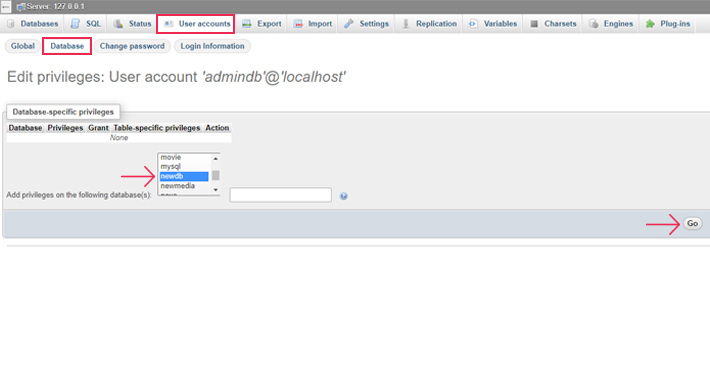710x378 pixels.
Task: Select the Database privileges sub-tab
Action: (x=67, y=46)
